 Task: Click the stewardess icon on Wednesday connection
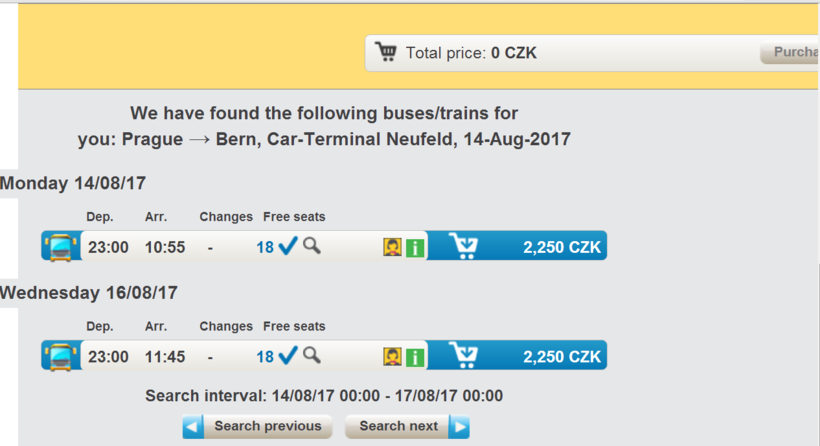coord(392,357)
